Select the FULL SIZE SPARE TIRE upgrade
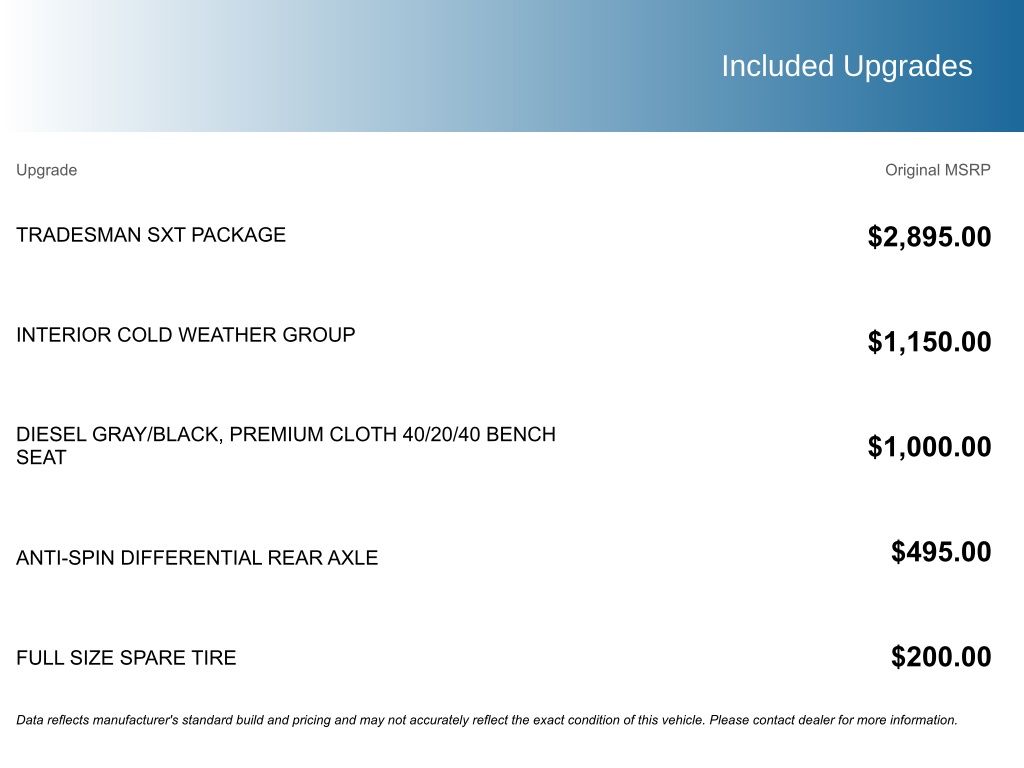Viewport: 1024px width, 768px height. (126, 658)
